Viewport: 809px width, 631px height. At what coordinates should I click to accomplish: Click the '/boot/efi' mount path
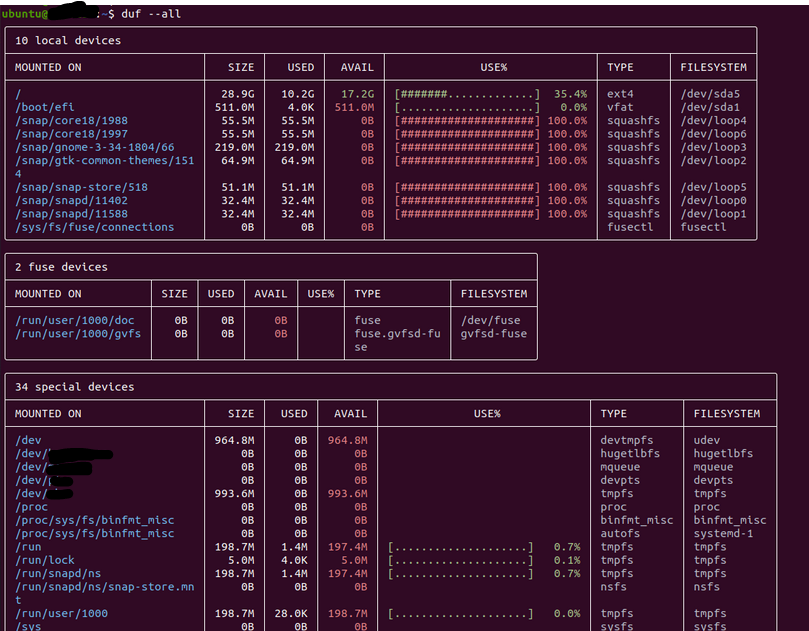coord(45,107)
